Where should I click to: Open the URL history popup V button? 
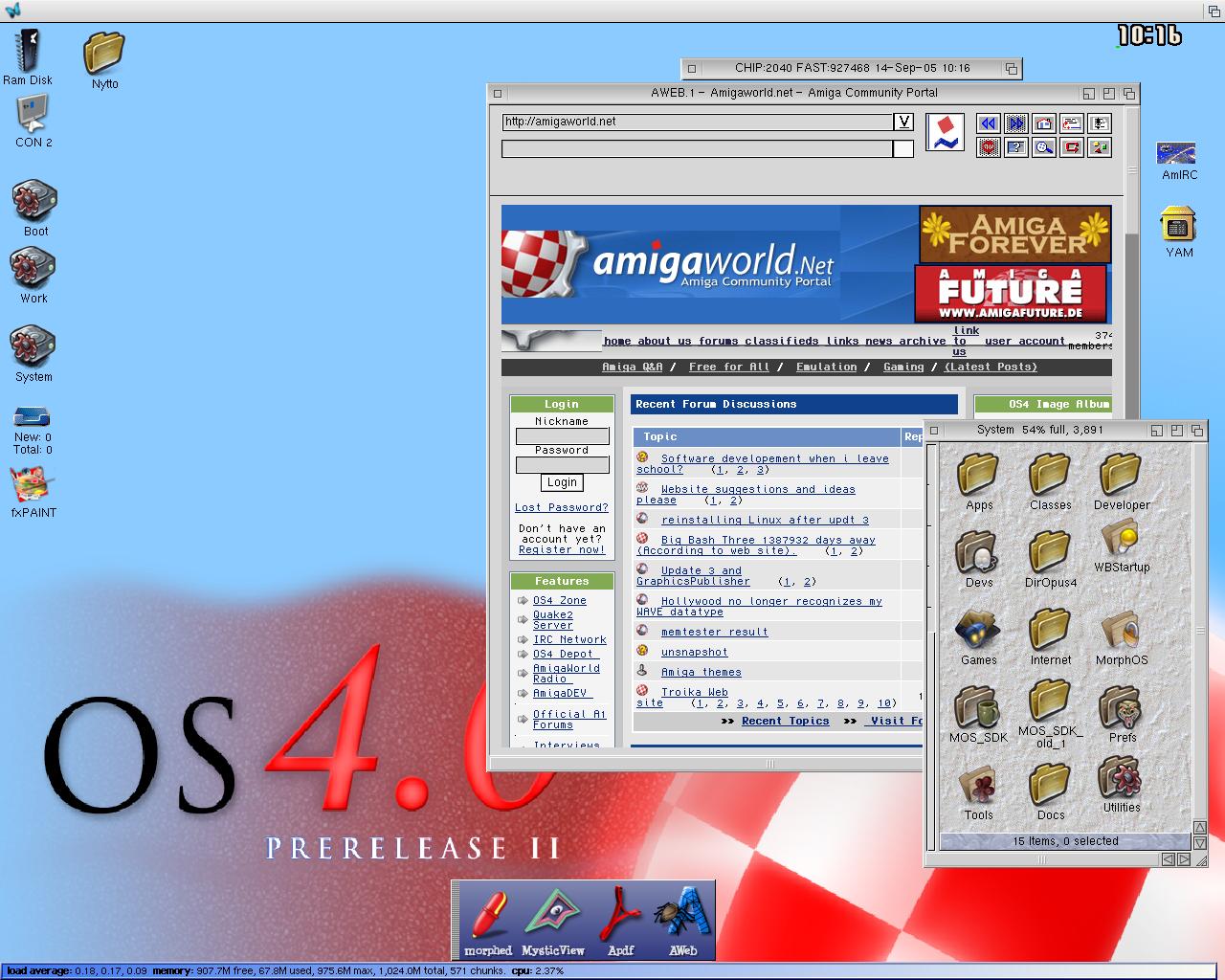click(x=903, y=122)
